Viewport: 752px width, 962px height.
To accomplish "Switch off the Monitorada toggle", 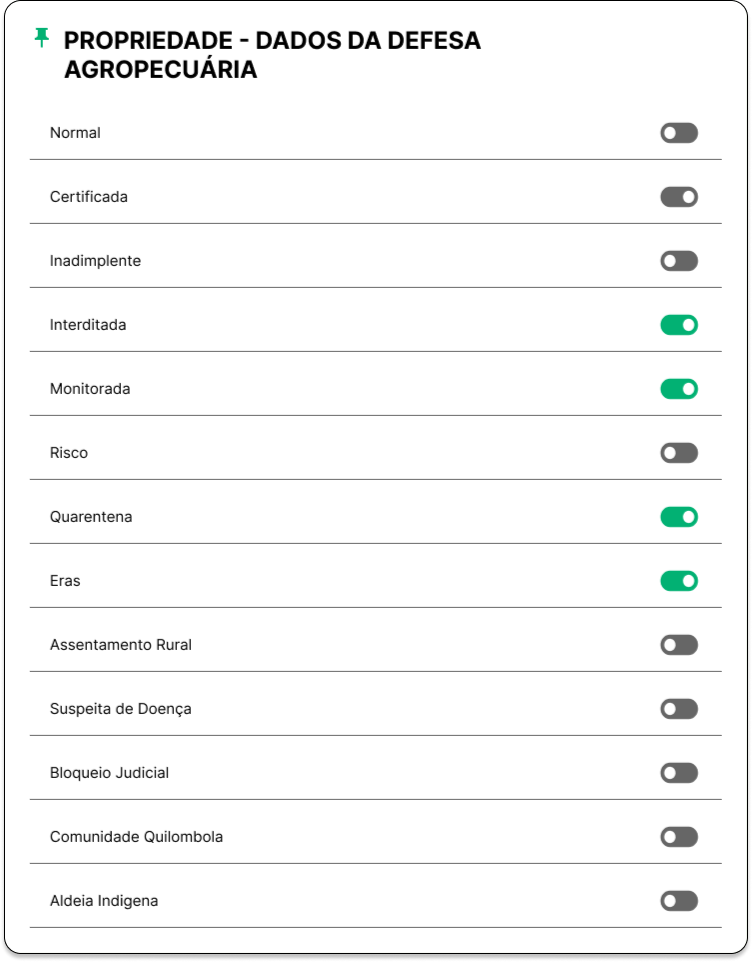I will [x=679, y=389].
